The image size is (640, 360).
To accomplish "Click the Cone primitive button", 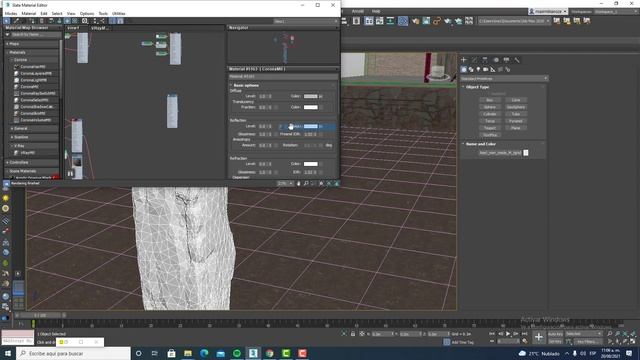I will coord(516,100).
